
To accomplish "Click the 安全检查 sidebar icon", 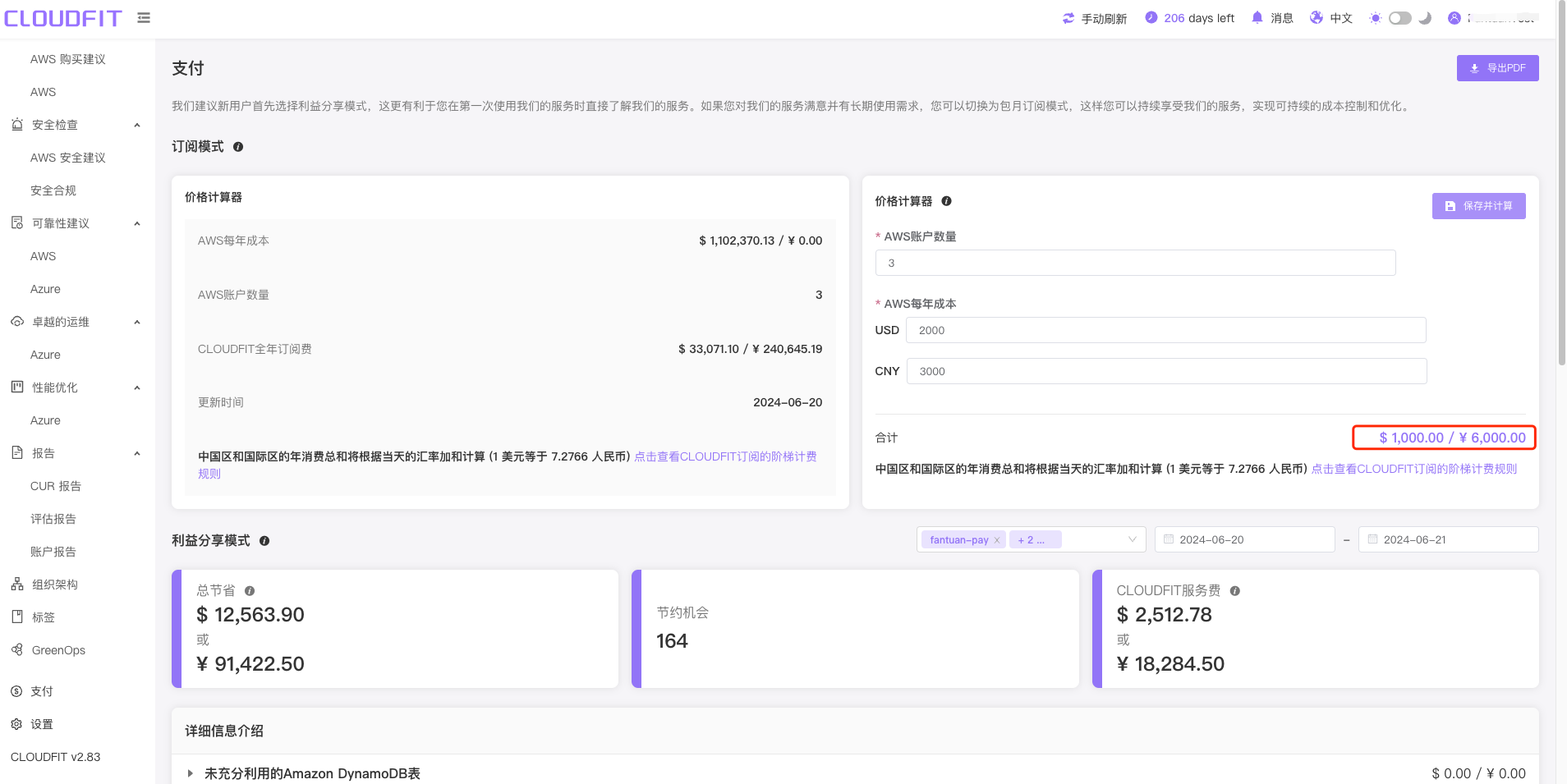I will 17,125.
